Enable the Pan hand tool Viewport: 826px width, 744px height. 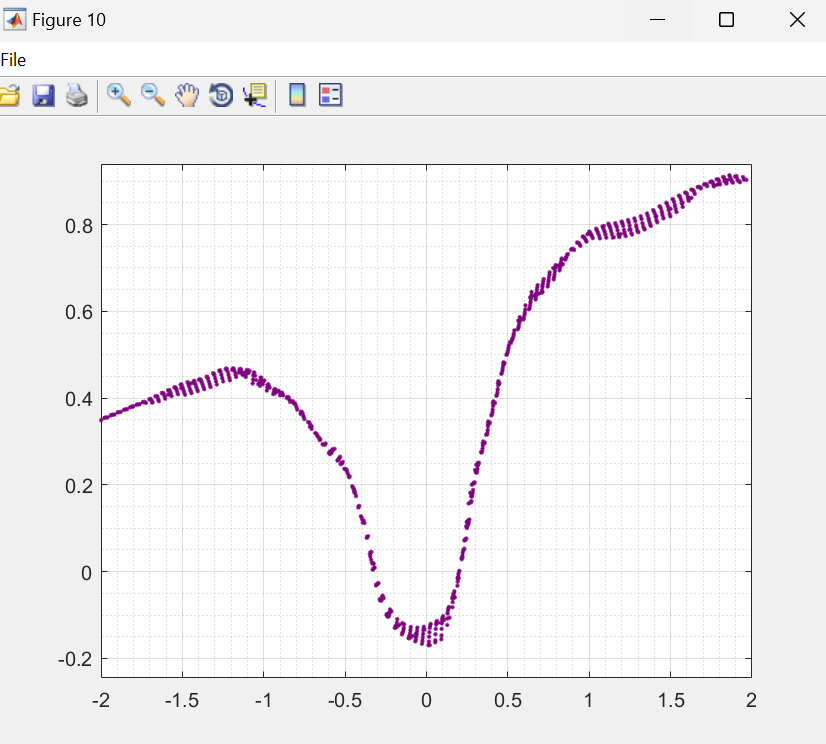point(187,96)
